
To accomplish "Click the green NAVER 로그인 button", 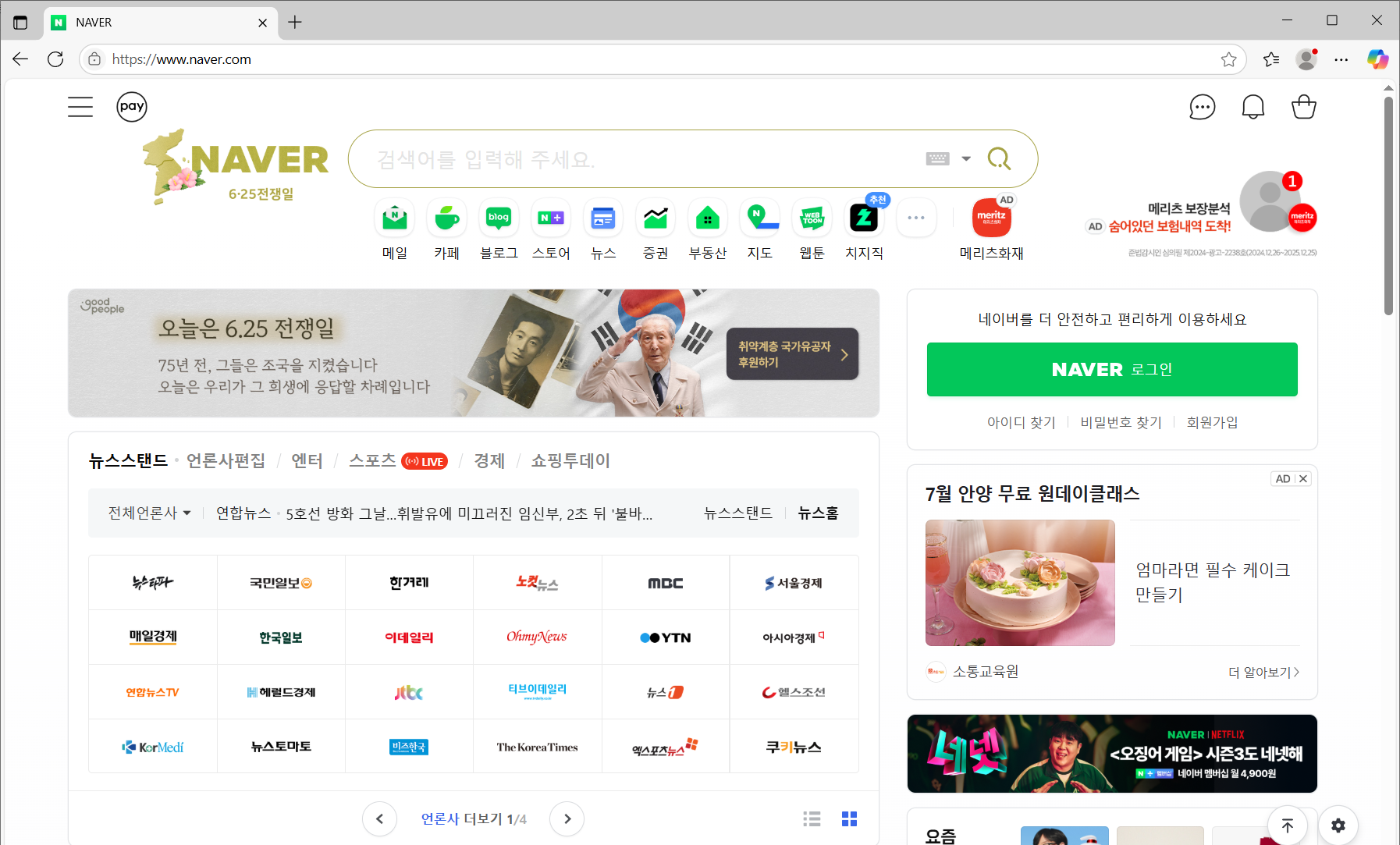I will click(x=1112, y=370).
